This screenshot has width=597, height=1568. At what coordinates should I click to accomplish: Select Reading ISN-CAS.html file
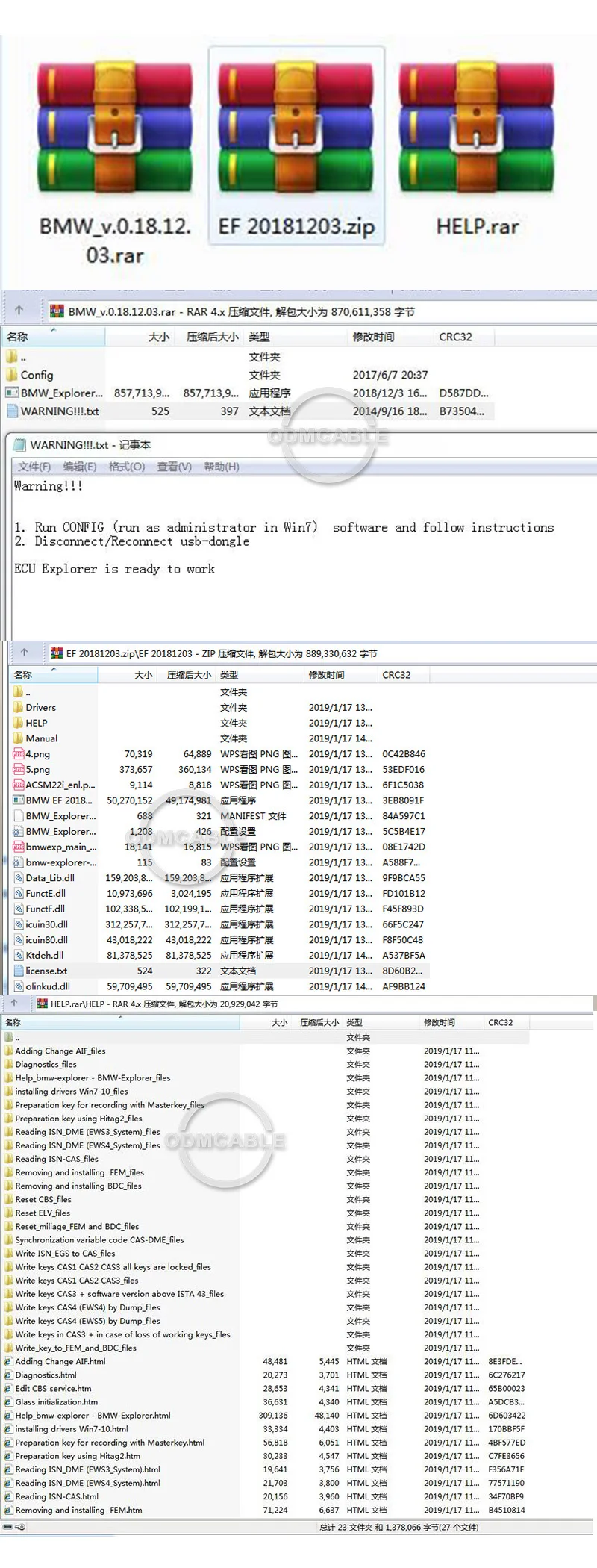(57, 1496)
